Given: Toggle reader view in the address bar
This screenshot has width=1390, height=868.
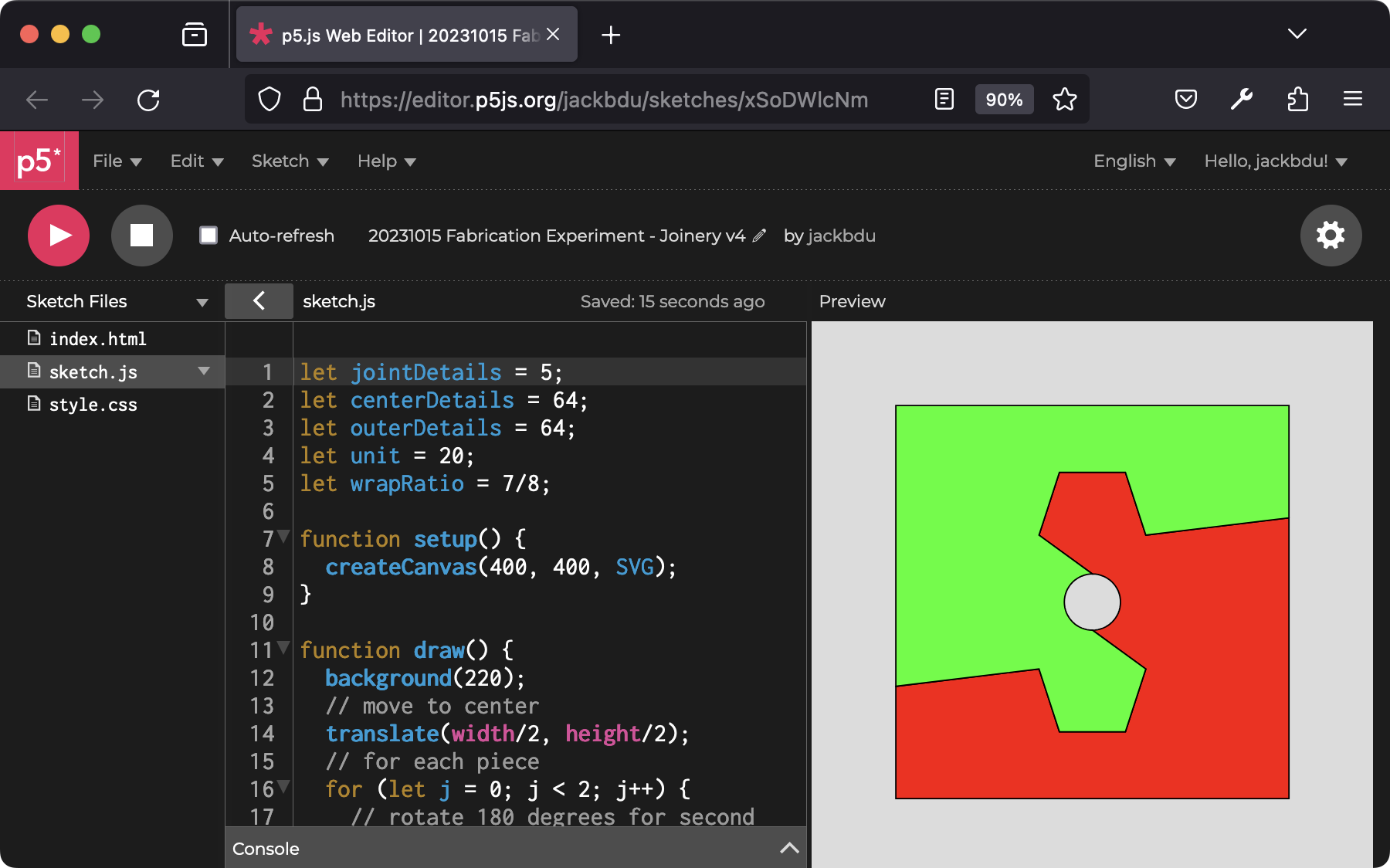Looking at the screenshot, I should click(x=944, y=100).
